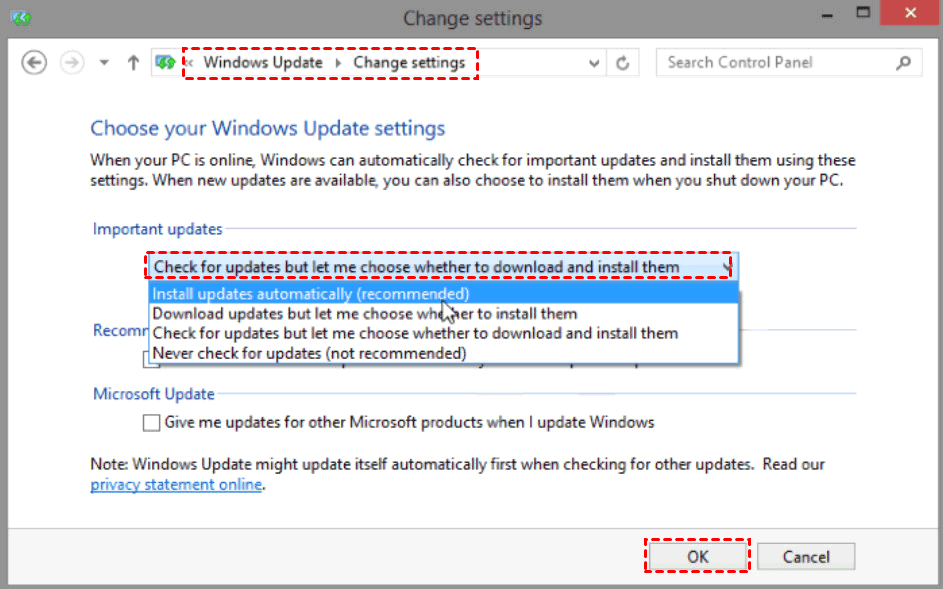Screen dimensions: 943x589
Task: Open the privacy statement online link
Action: [x=176, y=484]
